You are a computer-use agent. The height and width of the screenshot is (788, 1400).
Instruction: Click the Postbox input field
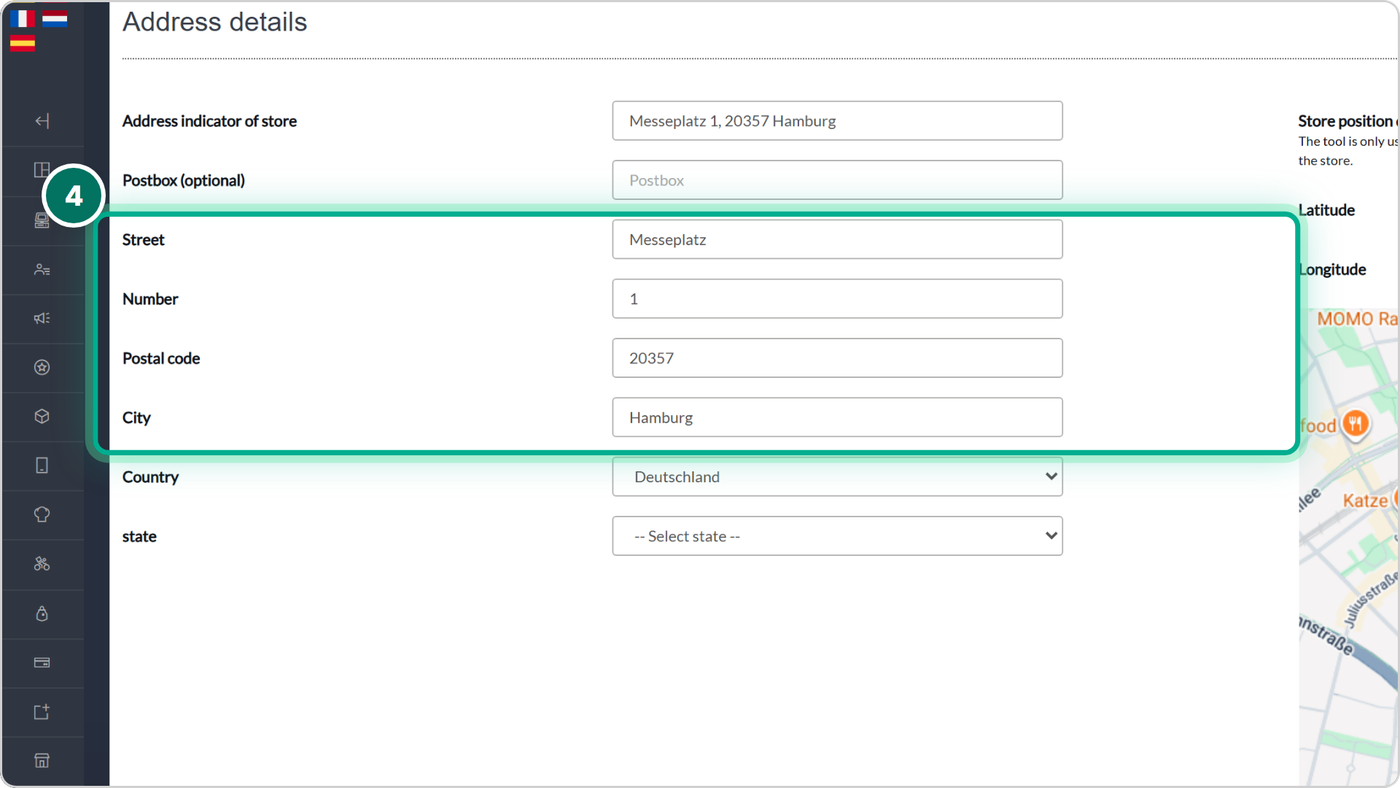[837, 180]
